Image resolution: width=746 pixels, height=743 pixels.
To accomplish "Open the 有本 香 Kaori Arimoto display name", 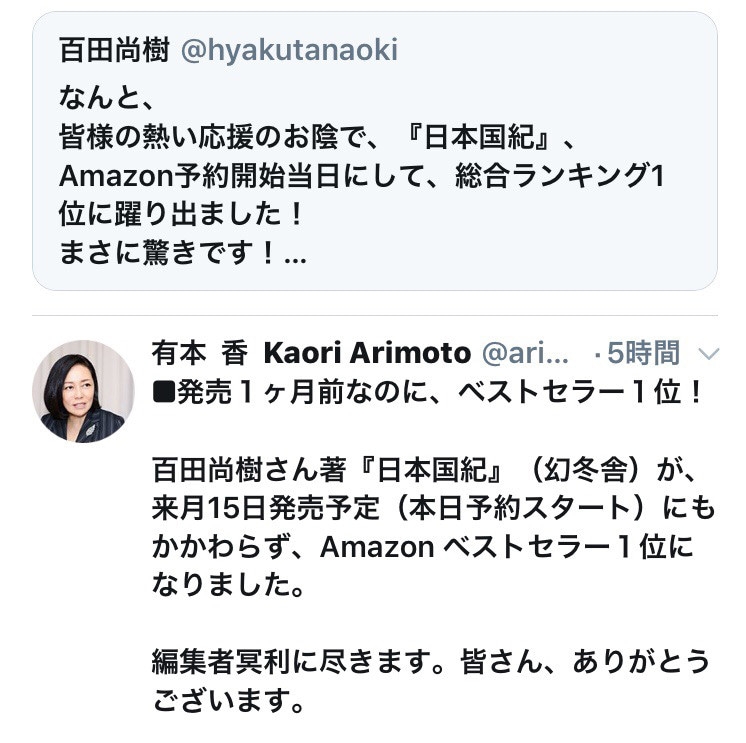I will point(310,353).
